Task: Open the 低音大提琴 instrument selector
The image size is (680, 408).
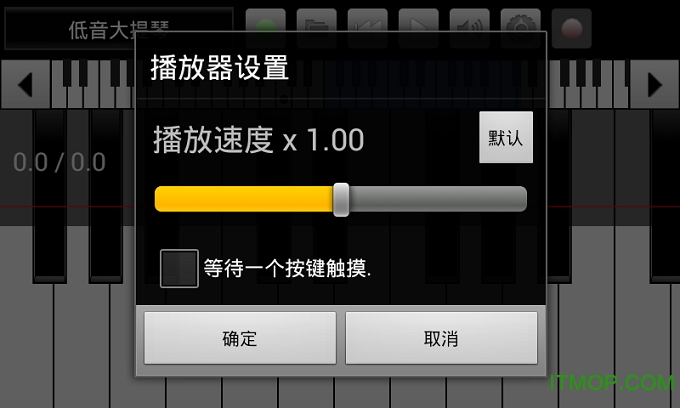Action: point(118,29)
